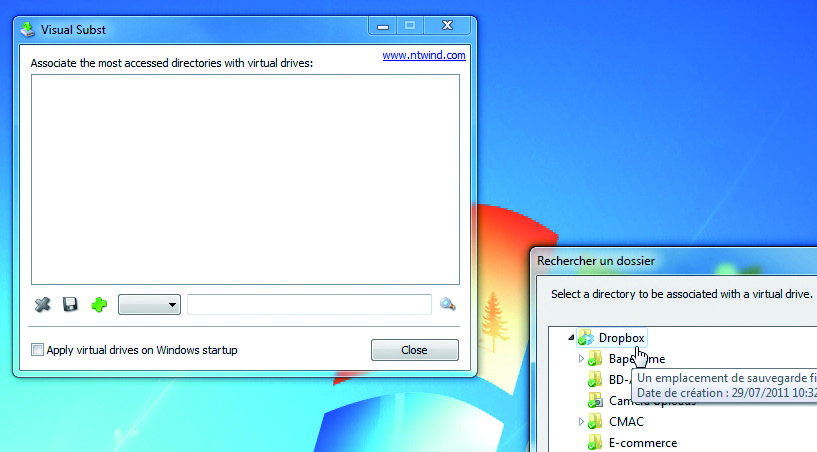Select the CMAC folder
This screenshot has height=452, width=817.
(626, 421)
